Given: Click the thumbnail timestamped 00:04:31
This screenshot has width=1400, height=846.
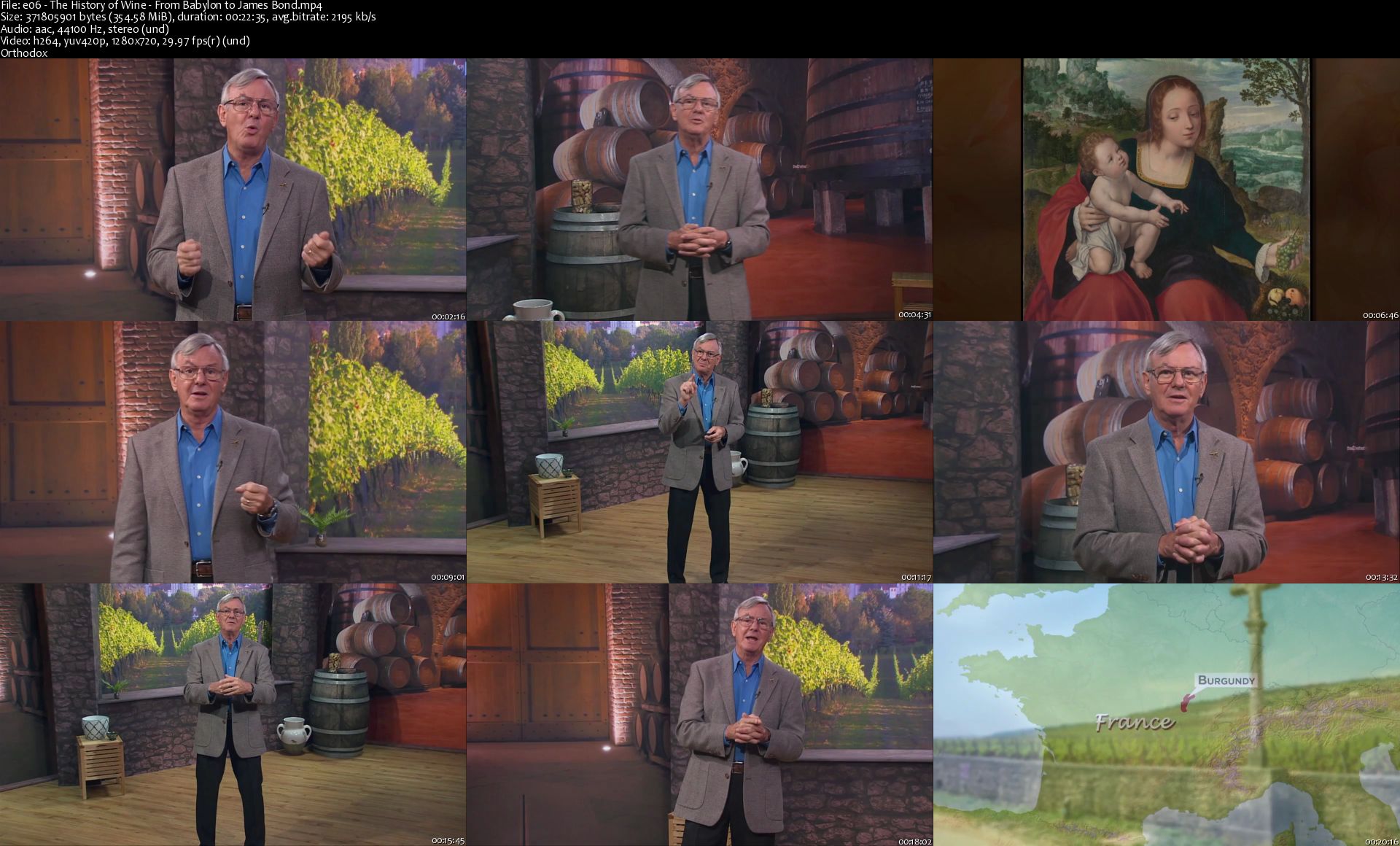Looking at the screenshot, I should click(699, 190).
